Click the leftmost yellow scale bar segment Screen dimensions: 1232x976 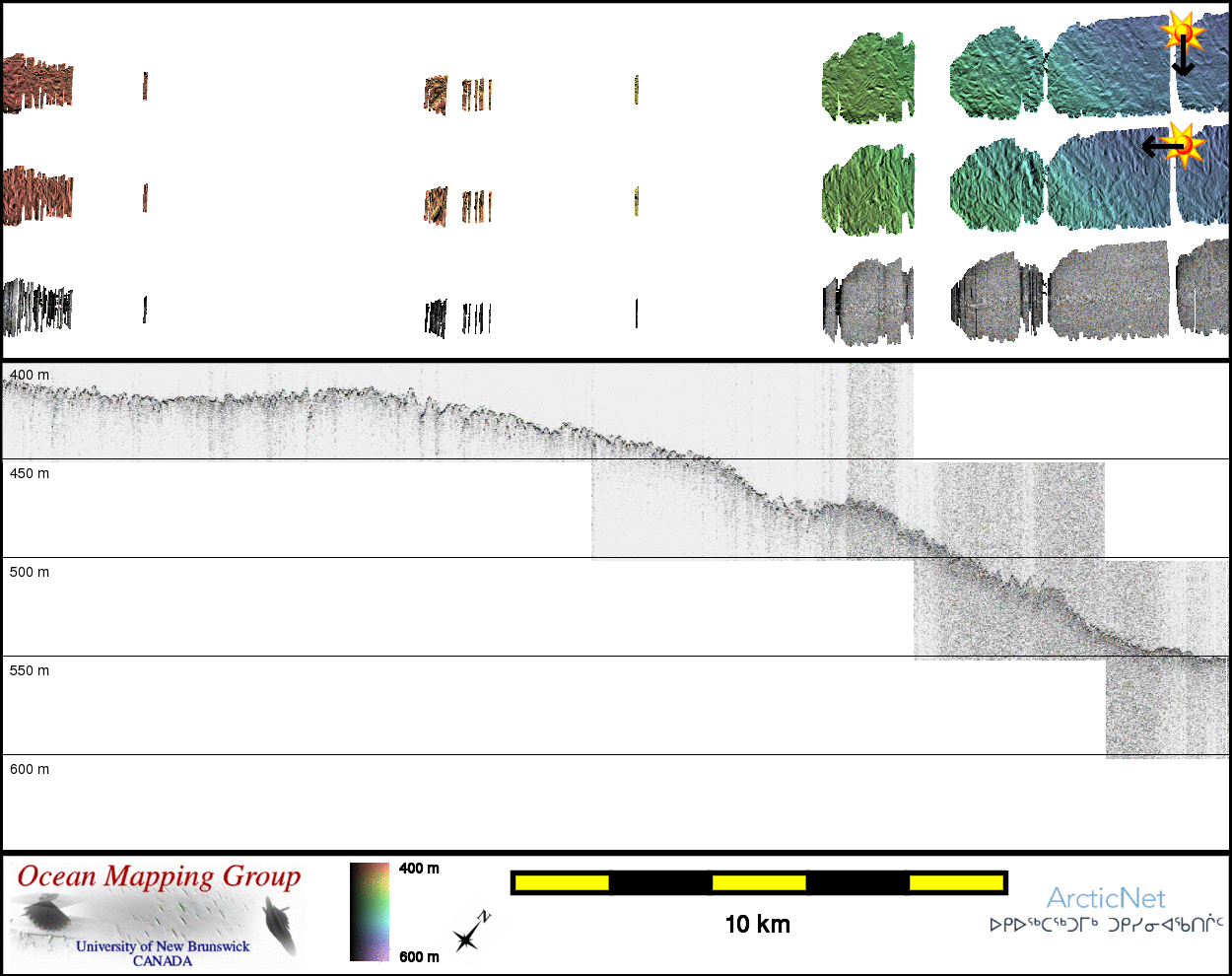point(562,882)
